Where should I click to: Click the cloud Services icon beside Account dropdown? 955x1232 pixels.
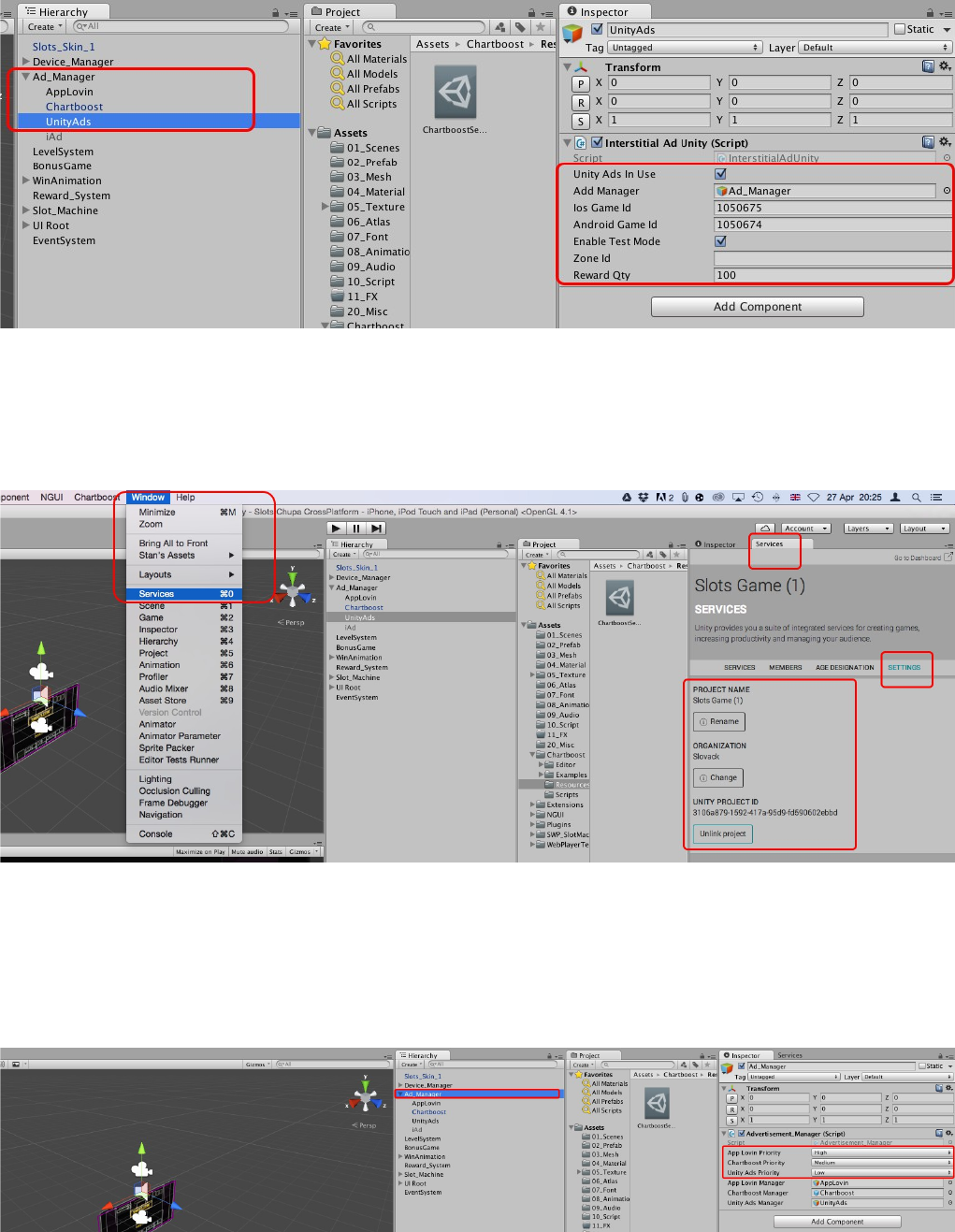765,529
